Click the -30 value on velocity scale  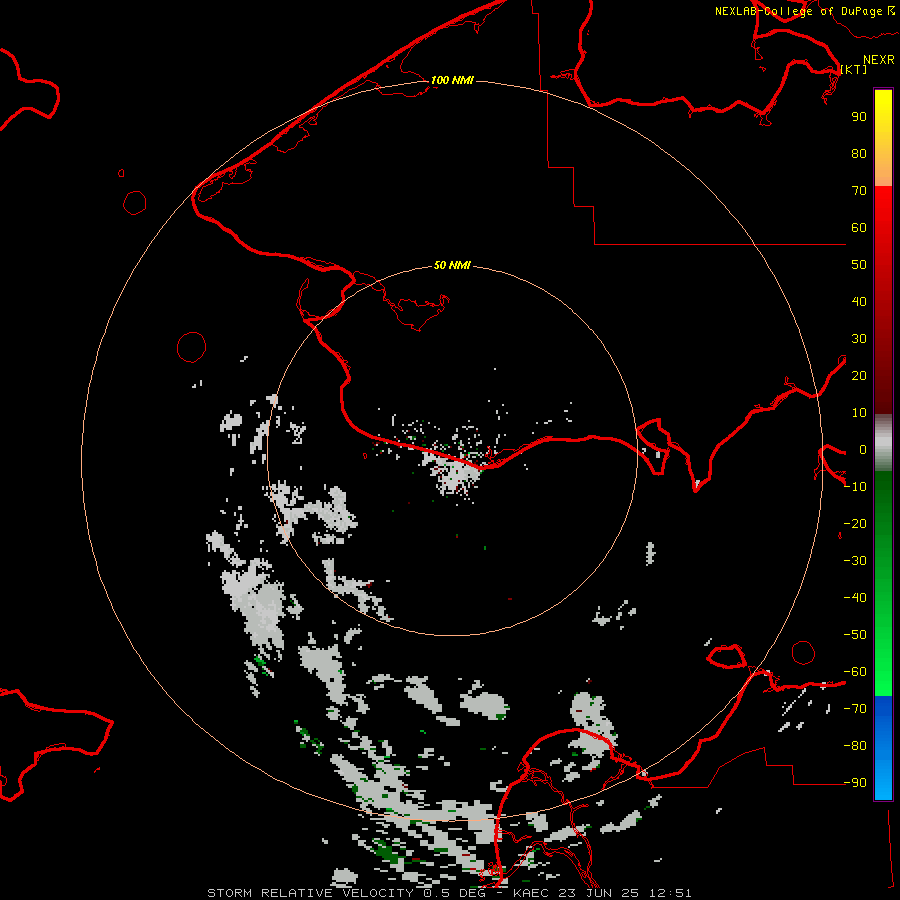pyautogui.click(x=855, y=561)
